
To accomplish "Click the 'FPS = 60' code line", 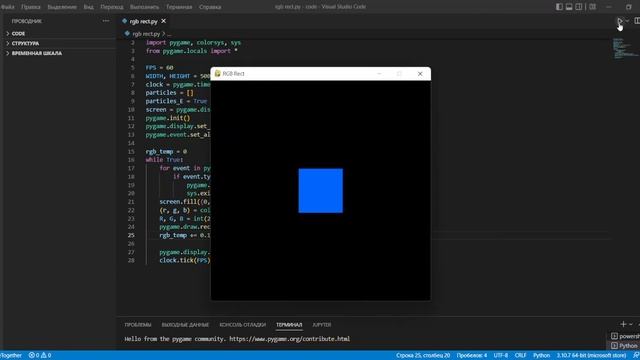I will 159,67.
